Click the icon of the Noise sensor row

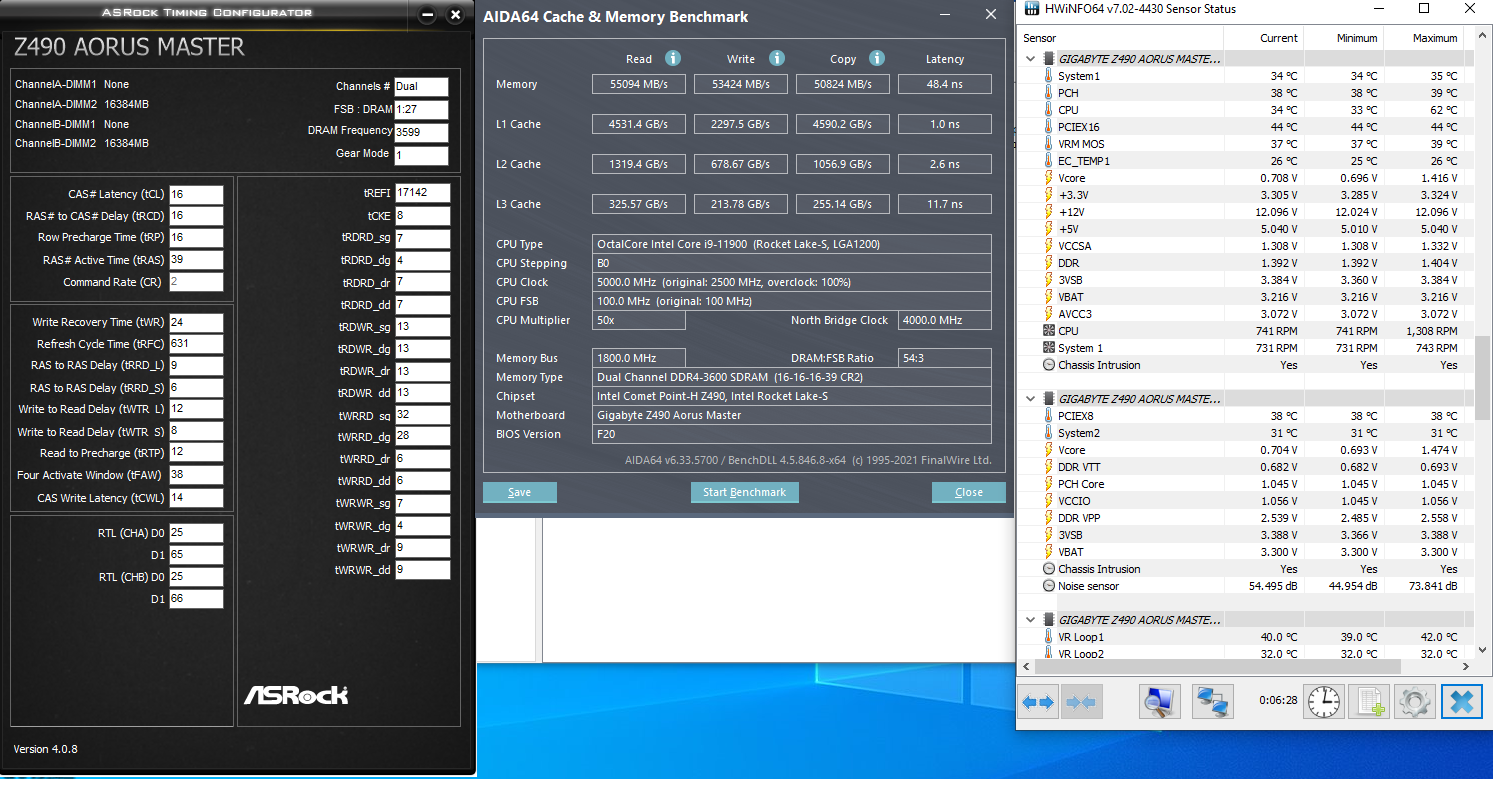click(x=1048, y=586)
